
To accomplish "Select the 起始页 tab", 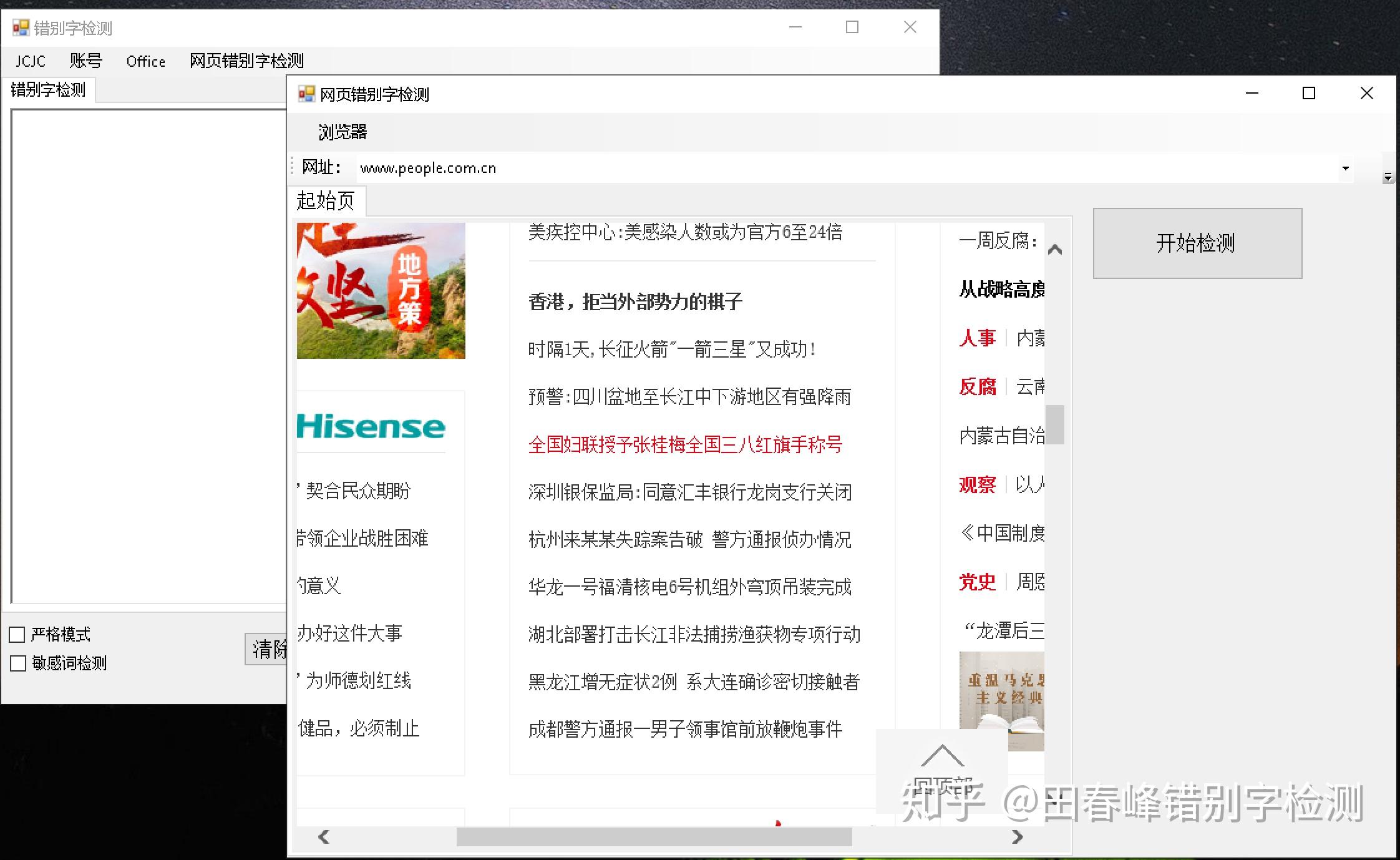I will [x=326, y=201].
